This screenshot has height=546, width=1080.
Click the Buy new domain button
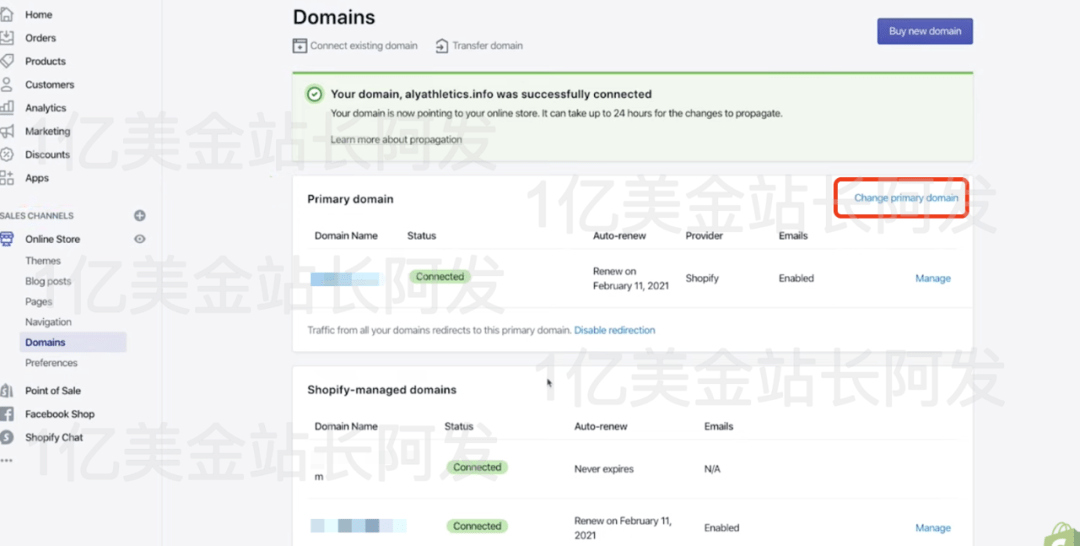(x=924, y=31)
